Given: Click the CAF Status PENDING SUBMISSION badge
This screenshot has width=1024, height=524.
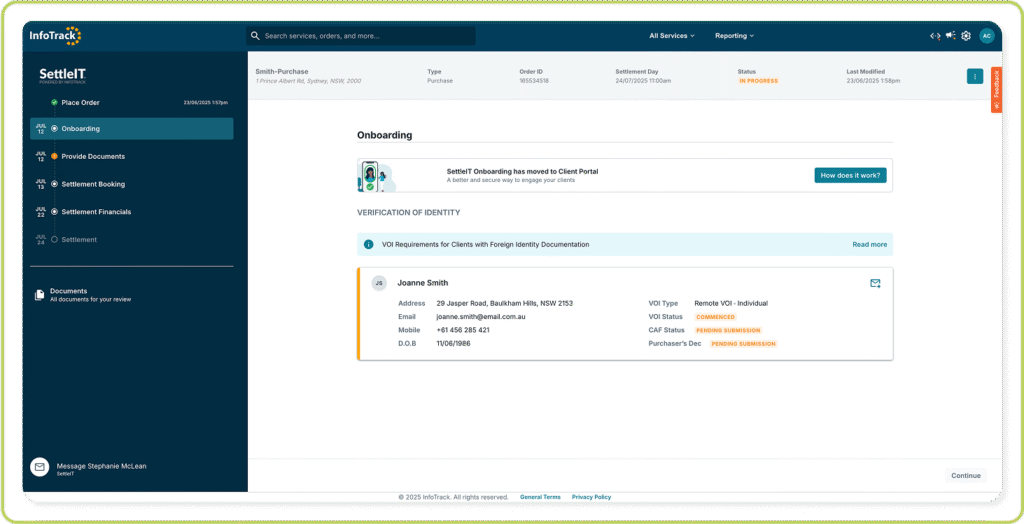Looking at the screenshot, I should coord(728,330).
